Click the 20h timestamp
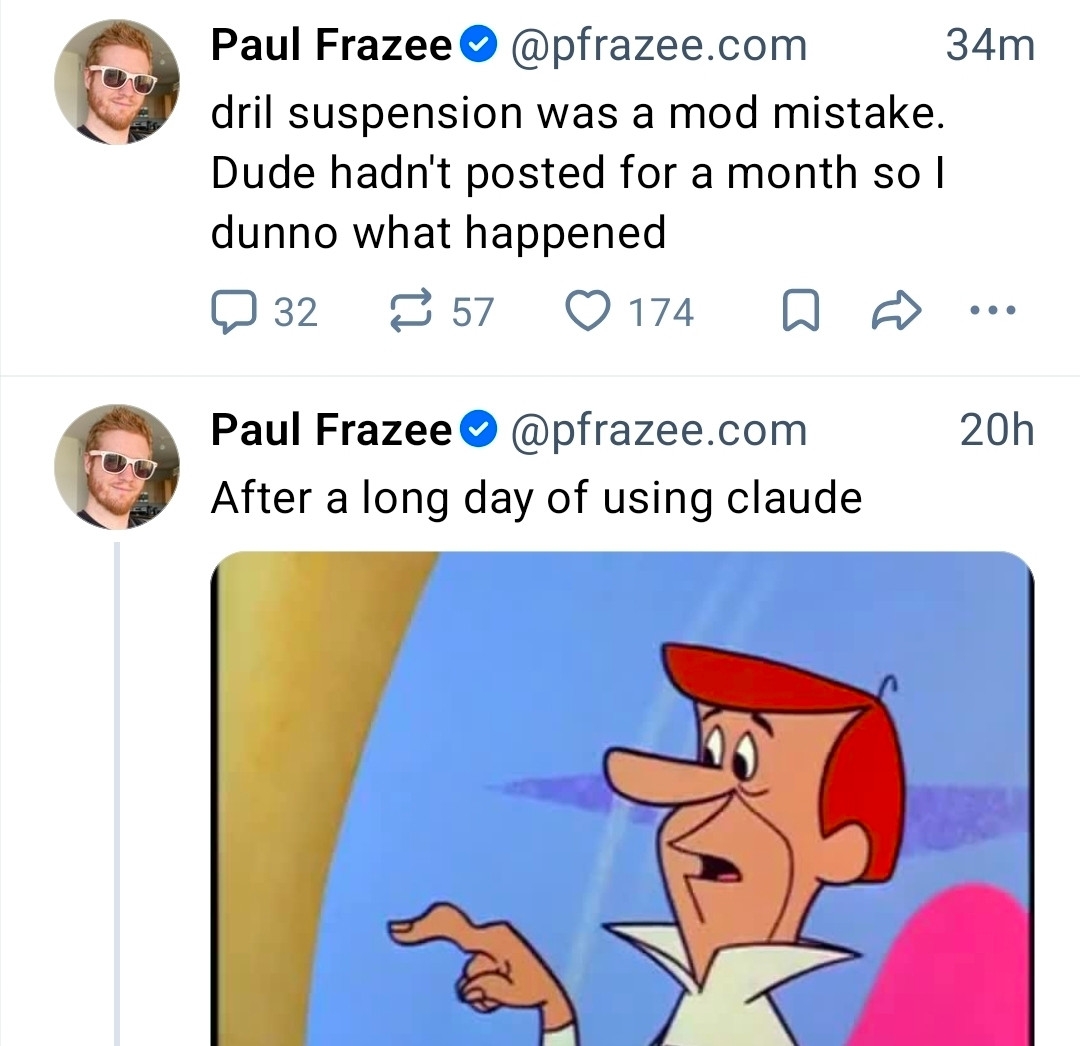Screen dimensions: 1080x1046 point(996,431)
